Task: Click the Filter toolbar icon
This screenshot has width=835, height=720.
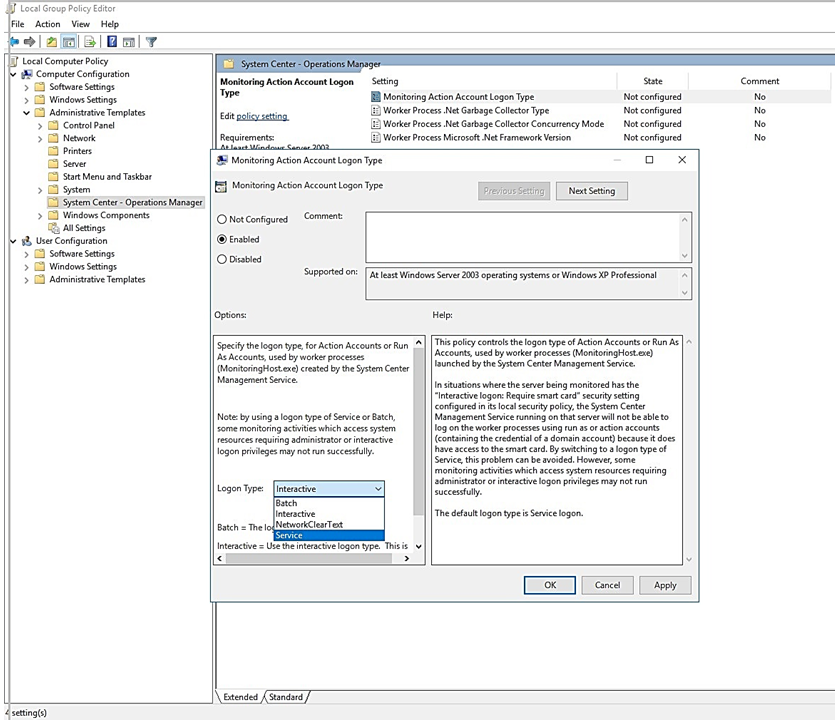Action: (152, 41)
